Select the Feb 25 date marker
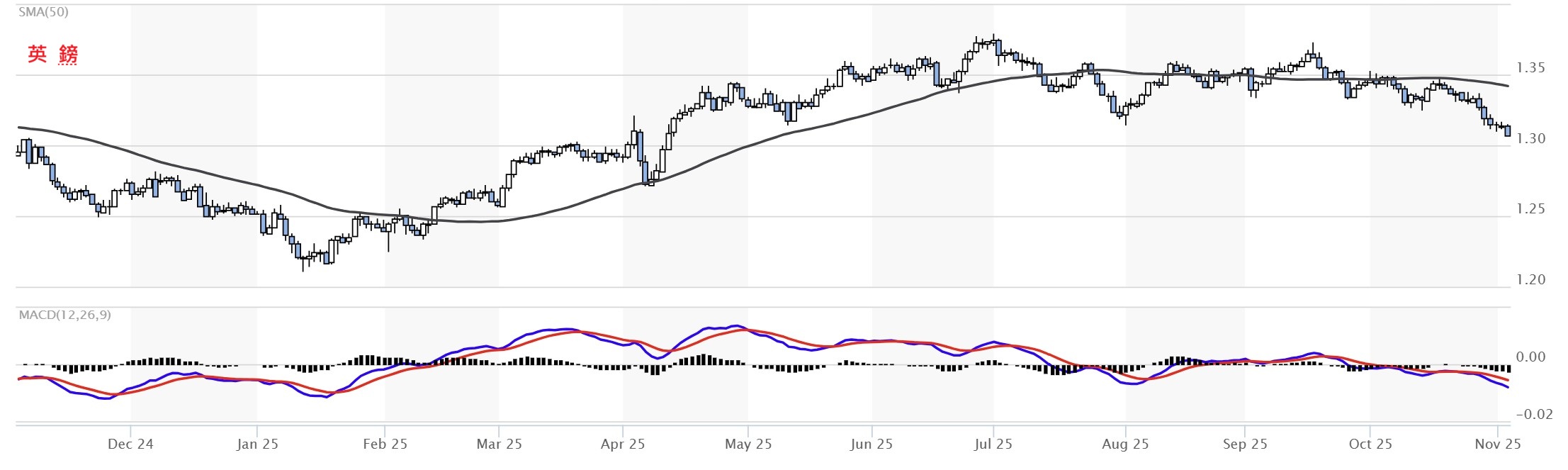1568x470 pixels. click(x=385, y=444)
